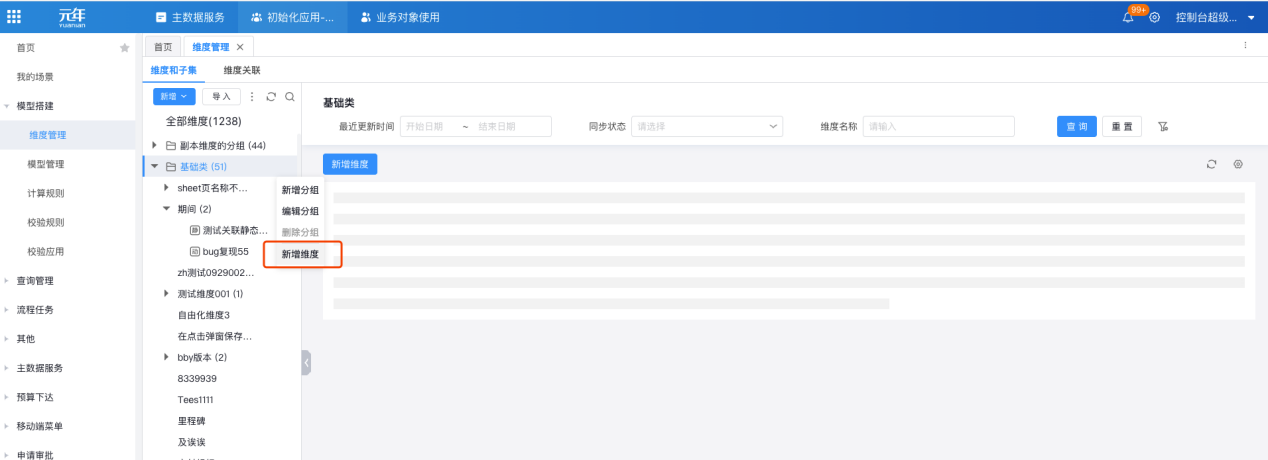
Task: Click the search icon in tree panel
Action: 289,97
